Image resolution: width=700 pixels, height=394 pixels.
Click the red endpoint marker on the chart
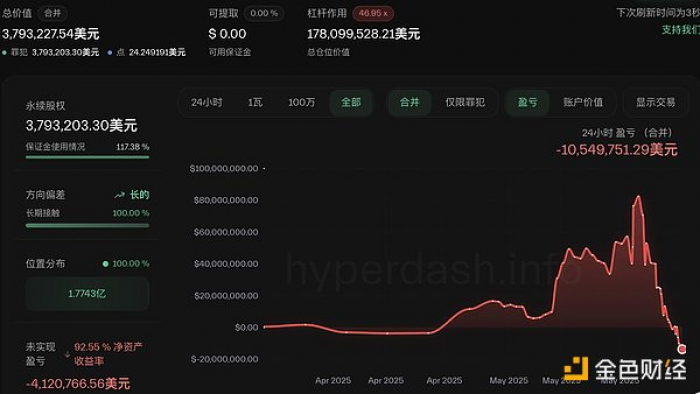click(682, 349)
